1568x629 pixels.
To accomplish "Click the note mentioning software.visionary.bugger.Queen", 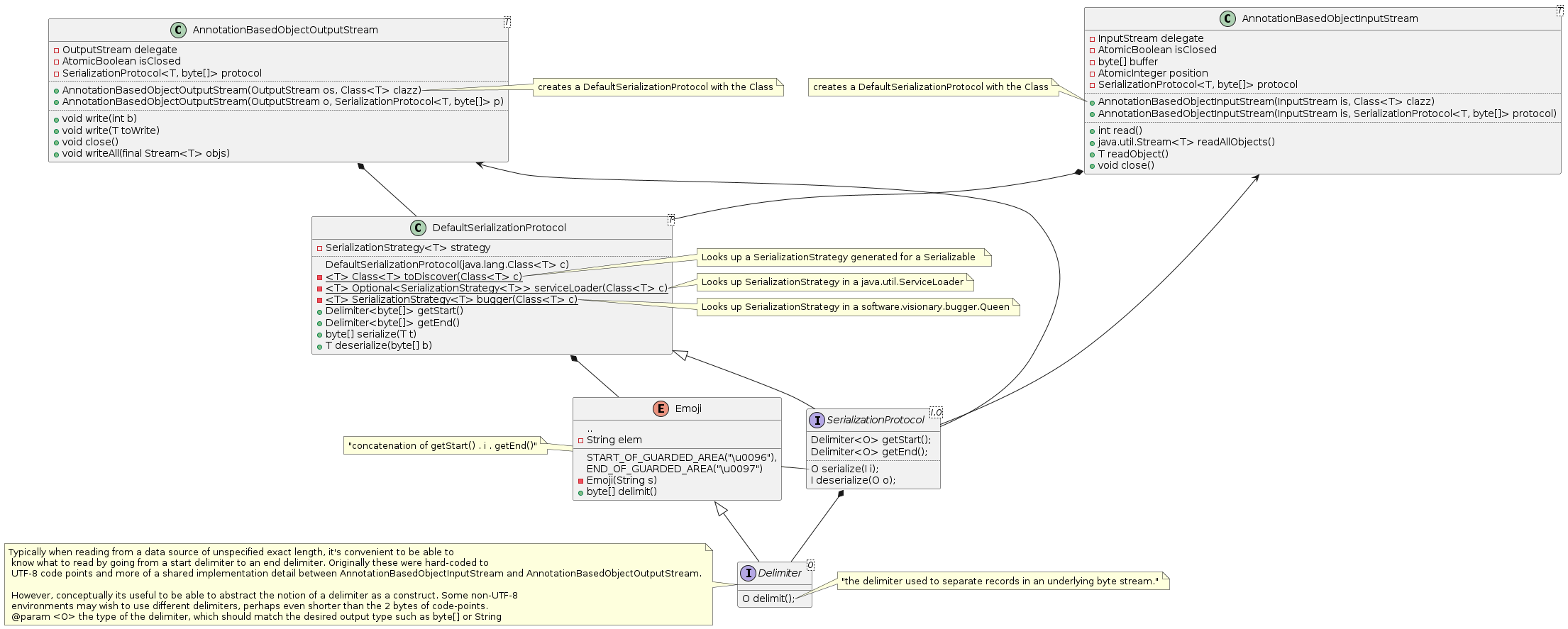I will click(855, 307).
